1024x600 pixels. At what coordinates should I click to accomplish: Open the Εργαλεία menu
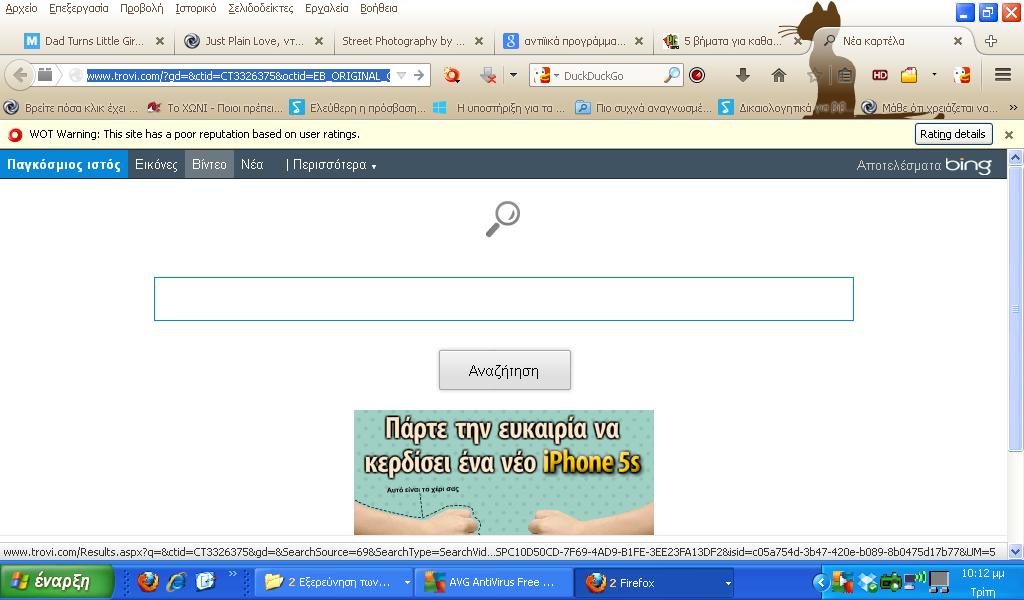[x=327, y=8]
